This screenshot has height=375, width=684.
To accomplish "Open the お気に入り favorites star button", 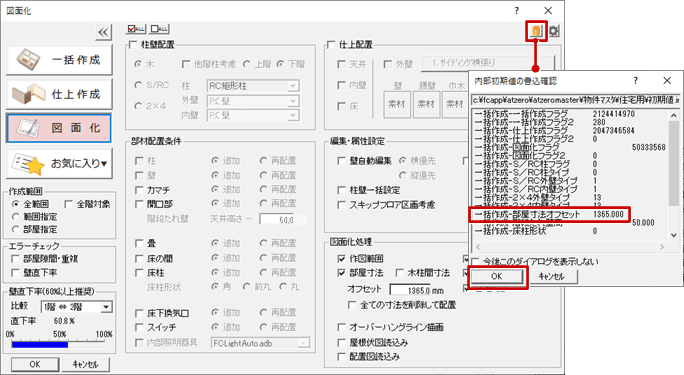I will pyautogui.click(x=59, y=163).
